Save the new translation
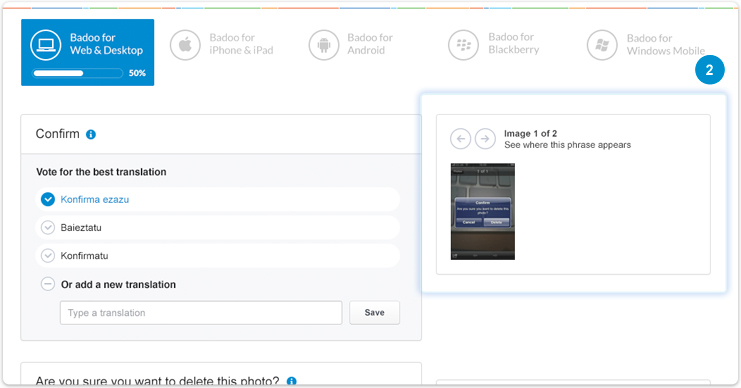This screenshot has height=388, width=741. click(x=374, y=313)
